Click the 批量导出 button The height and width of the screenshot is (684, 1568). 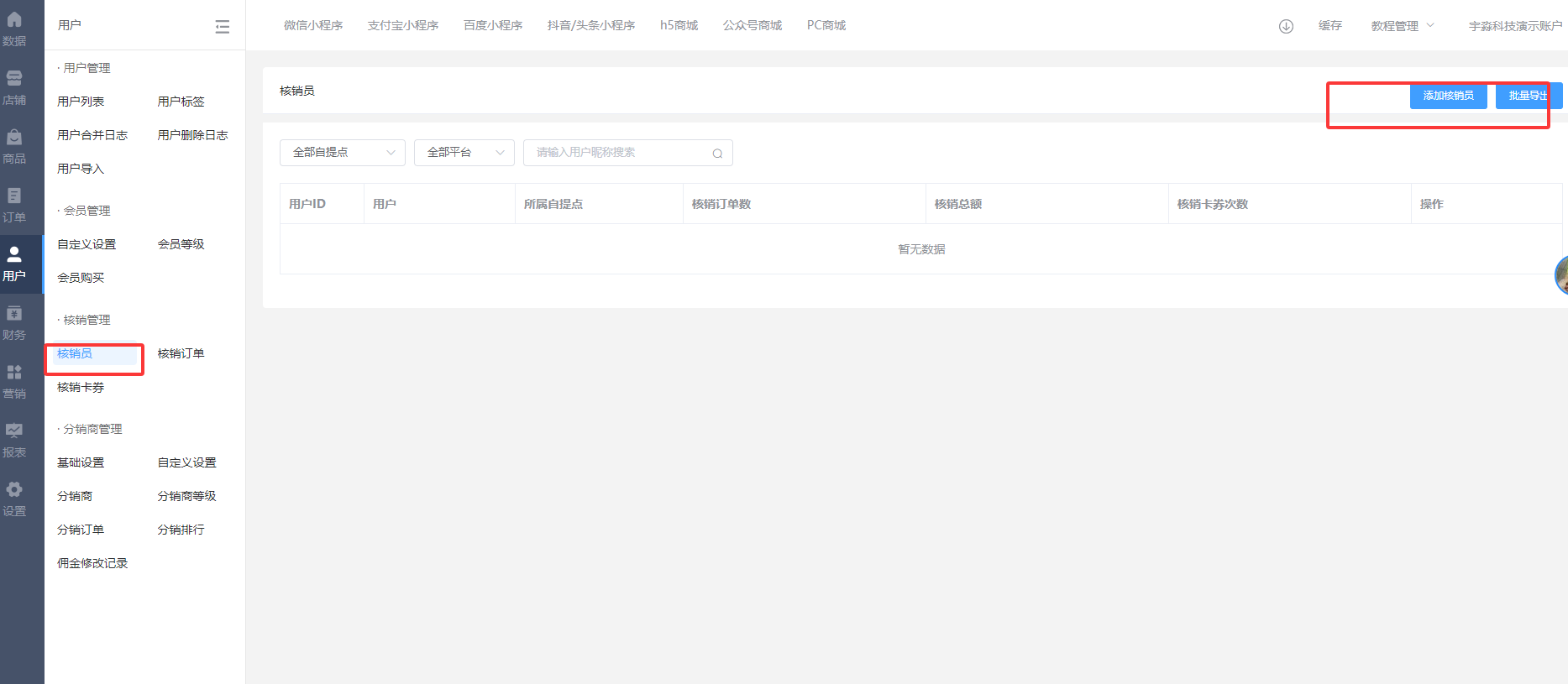1529,96
